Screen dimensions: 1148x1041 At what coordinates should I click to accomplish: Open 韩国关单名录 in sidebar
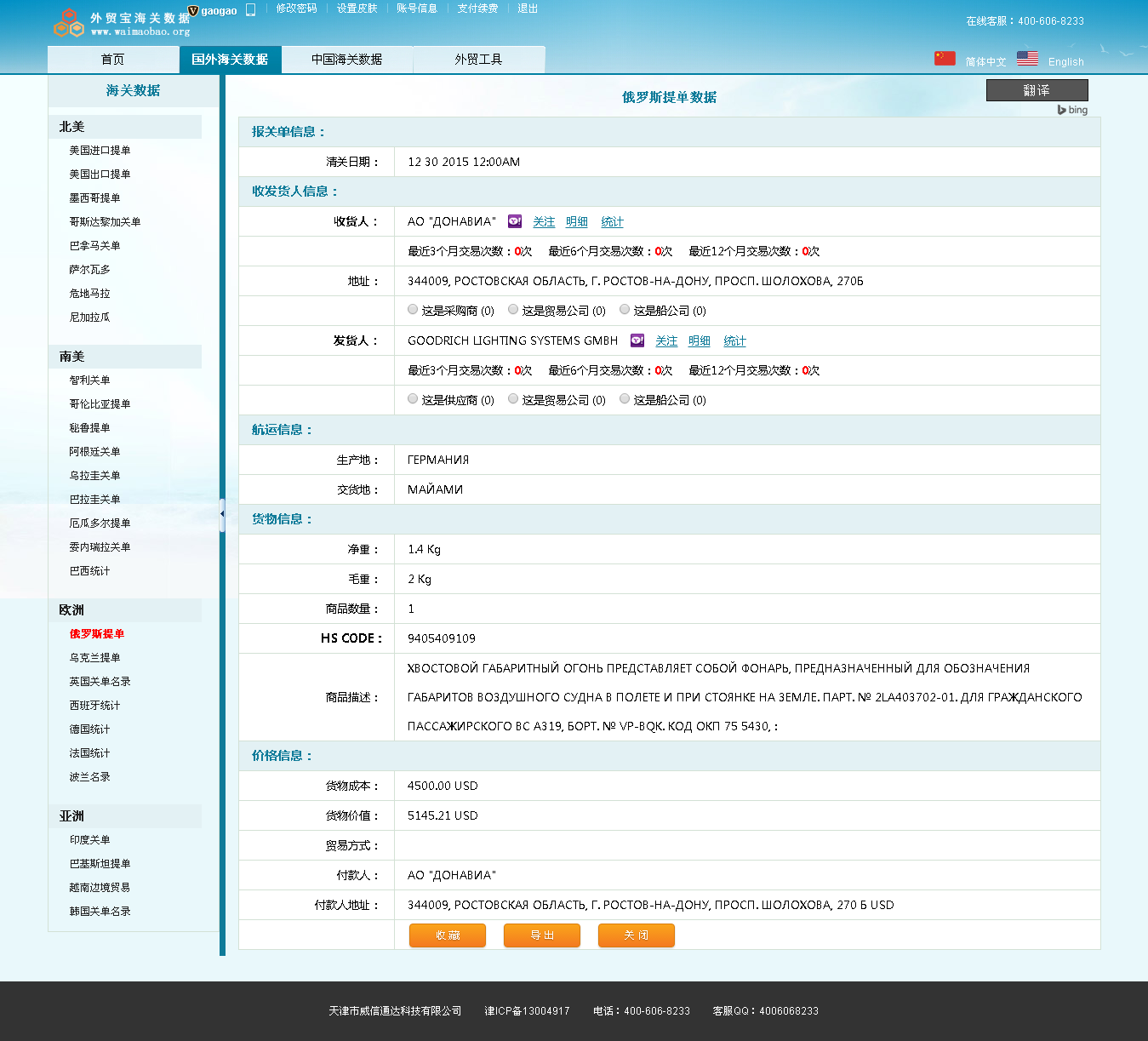(x=100, y=912)
